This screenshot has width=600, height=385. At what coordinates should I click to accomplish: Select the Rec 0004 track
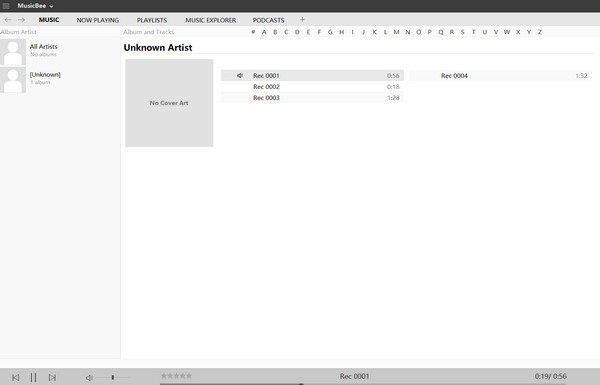click(x=501, y=76)
